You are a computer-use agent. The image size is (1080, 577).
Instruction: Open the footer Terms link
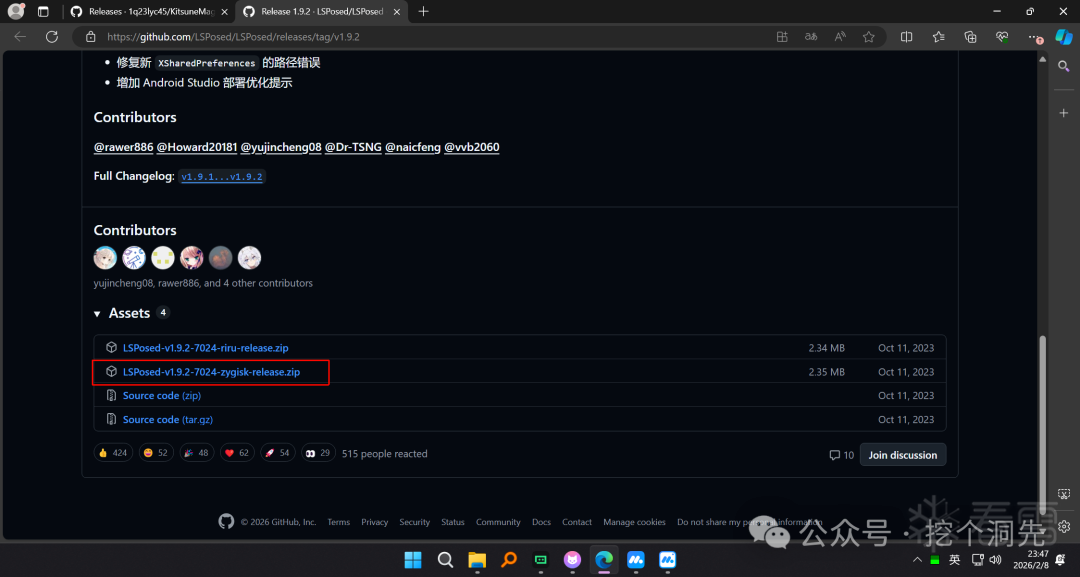click(338, 522)
